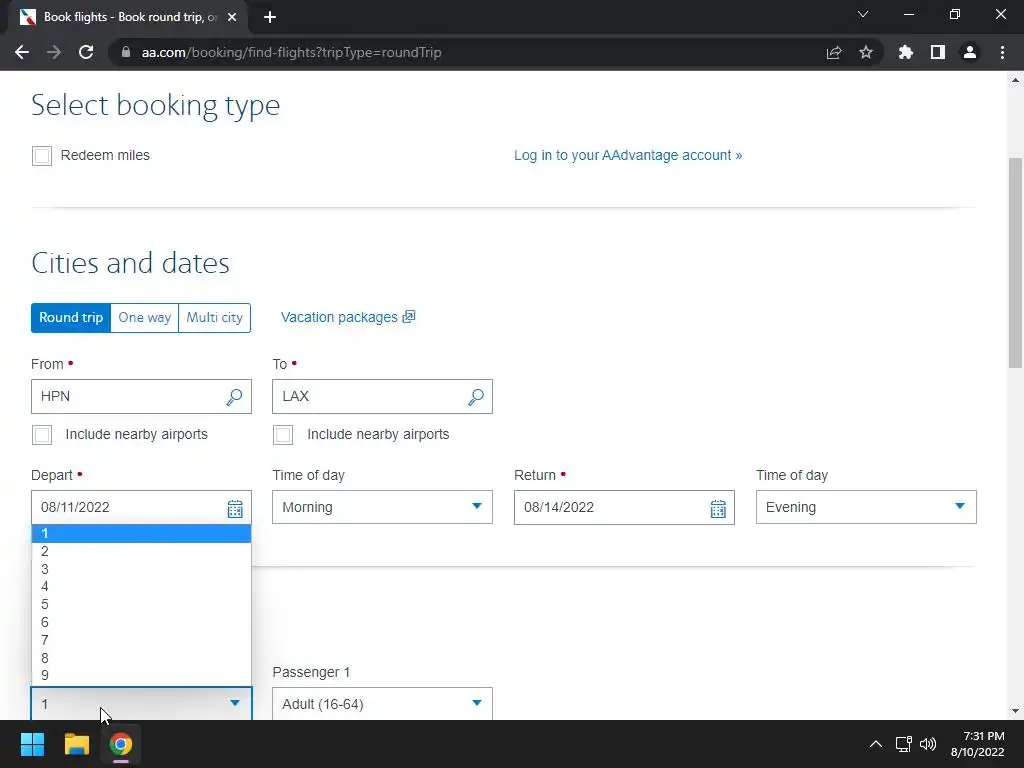
Task: Search To airport with magnifier
Action: [x=476, y=396]
